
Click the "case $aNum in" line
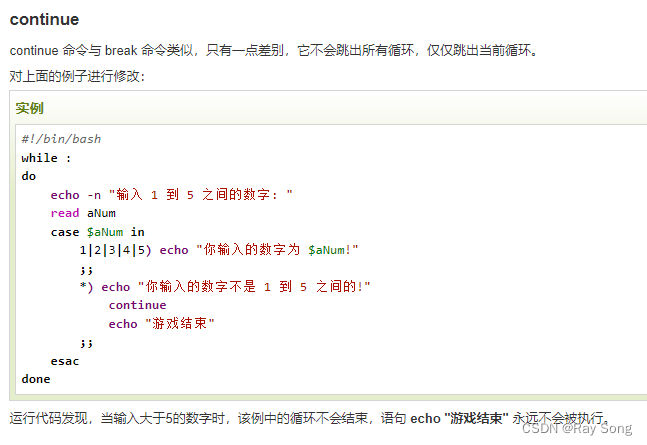97,232
